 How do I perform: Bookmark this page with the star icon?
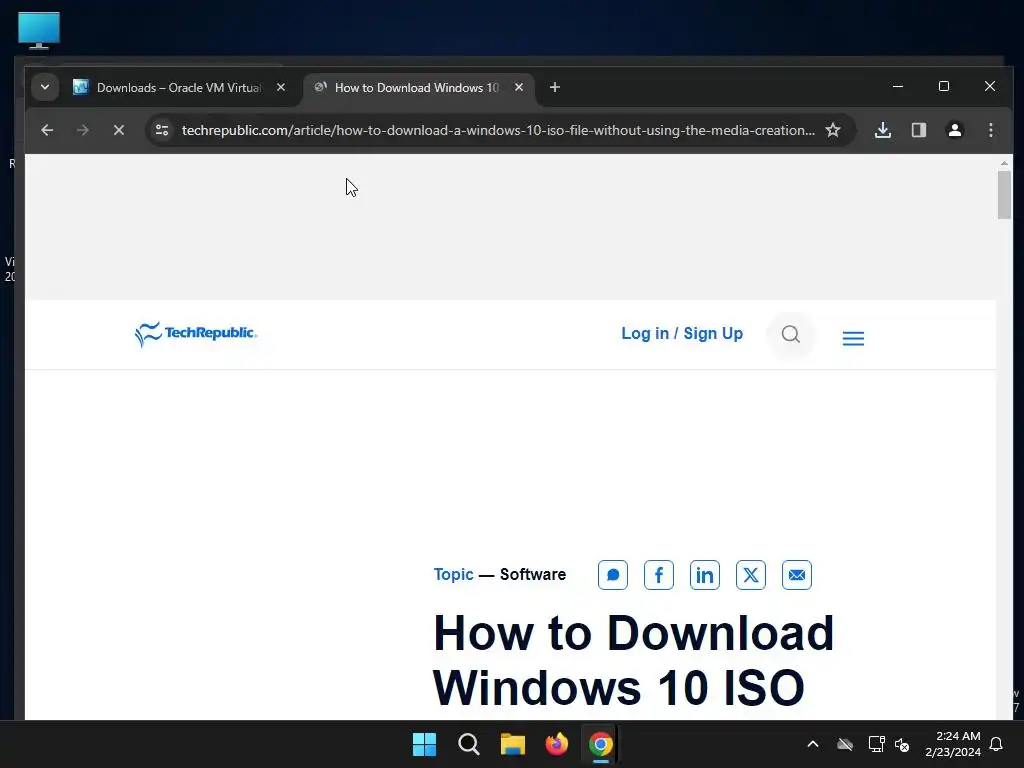(833, 130)
